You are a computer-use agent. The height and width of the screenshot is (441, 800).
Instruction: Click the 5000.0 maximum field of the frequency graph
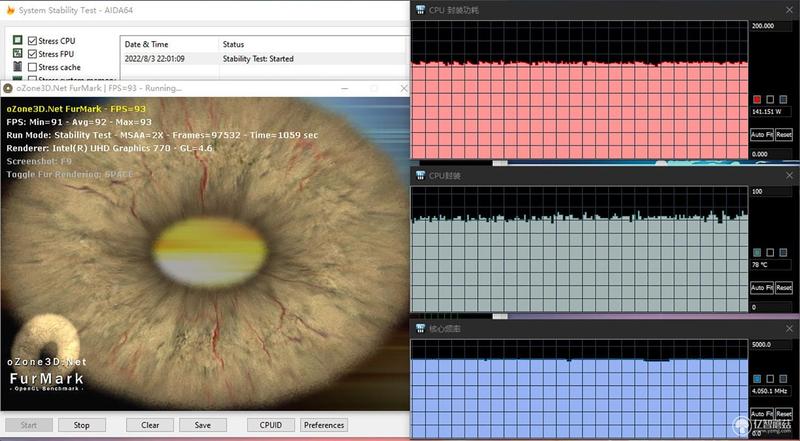point(771,345)
